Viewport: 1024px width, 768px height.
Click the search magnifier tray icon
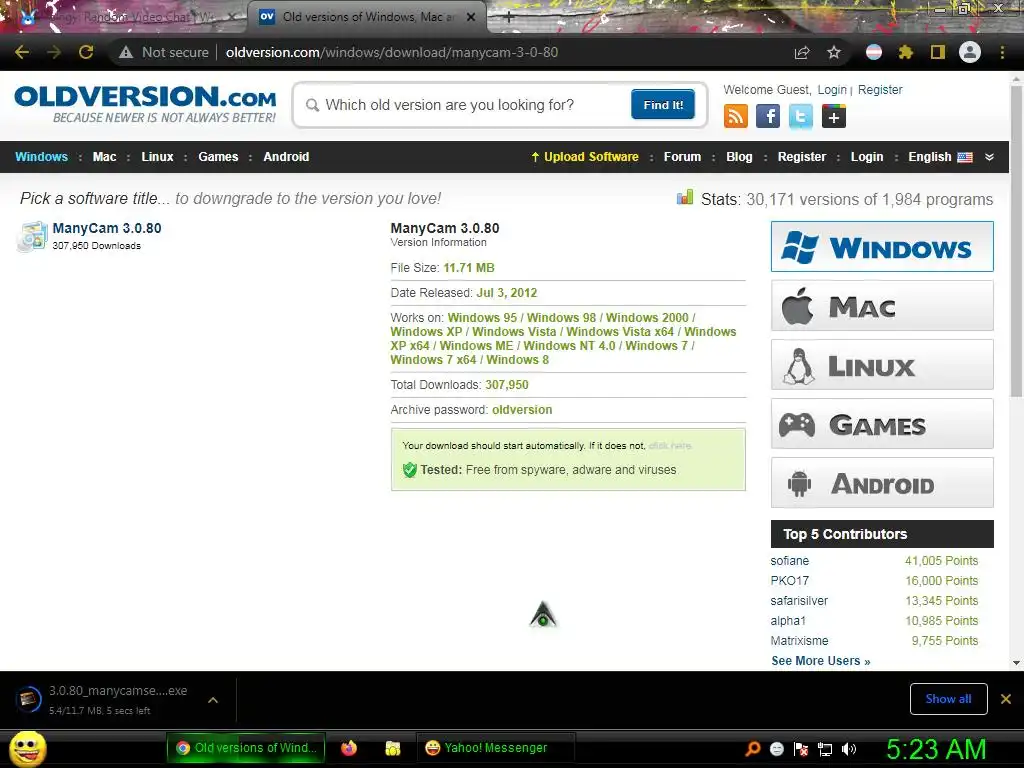[x=752, y=749]
